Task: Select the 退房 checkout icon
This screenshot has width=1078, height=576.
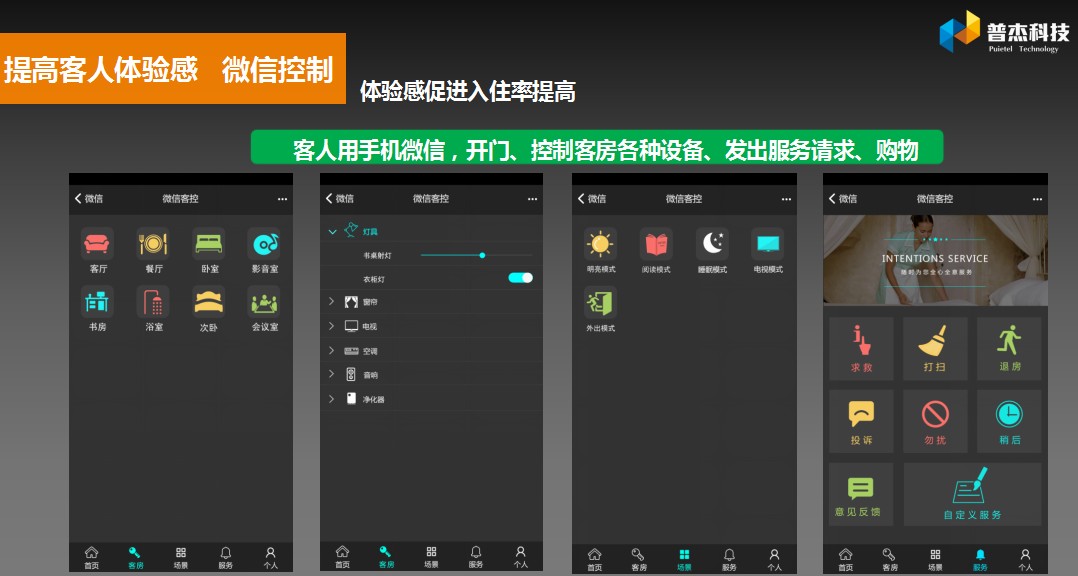Action: point(1008,348)
